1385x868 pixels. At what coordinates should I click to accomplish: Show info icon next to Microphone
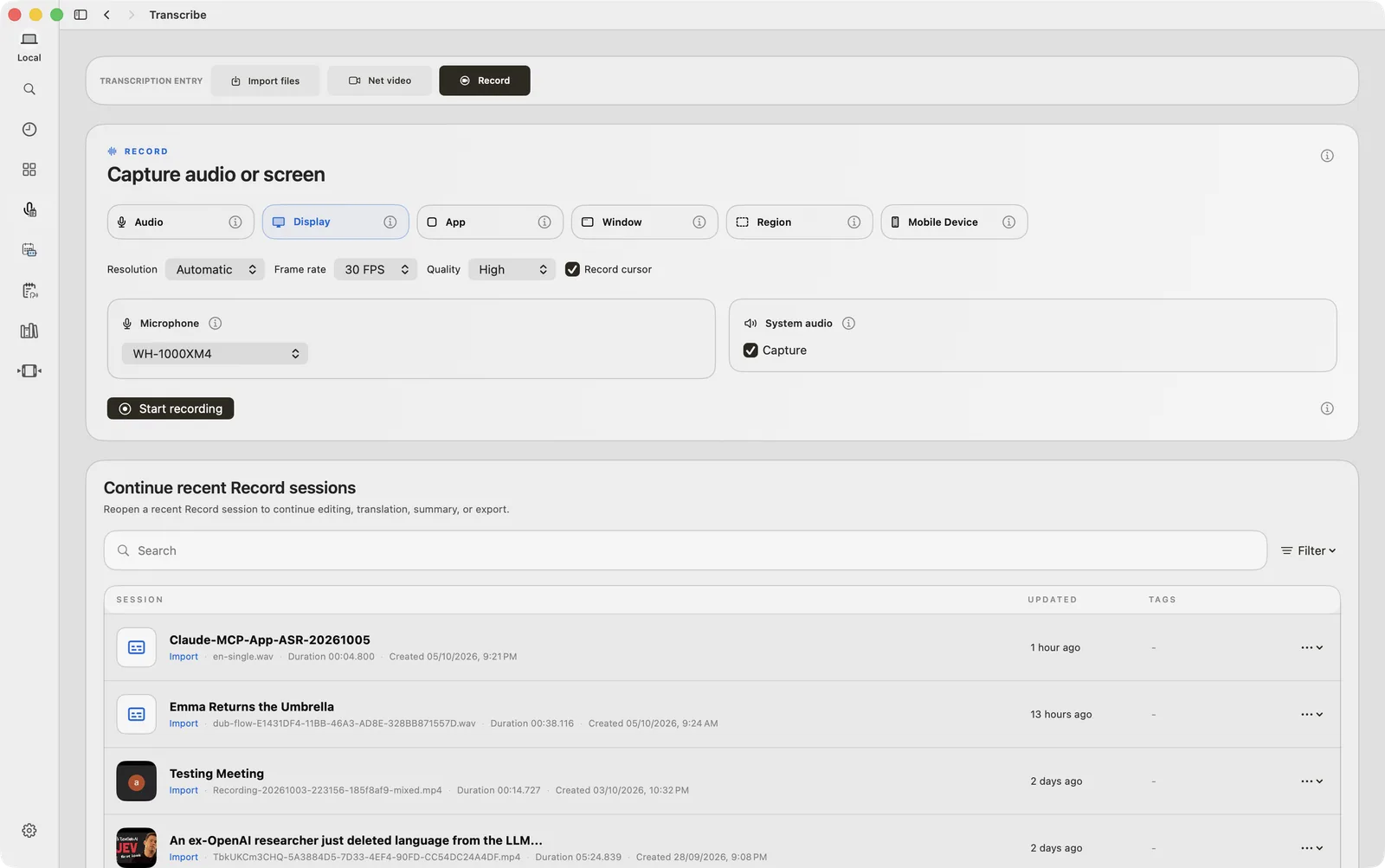pyautogui.click(x=216, y=324)
